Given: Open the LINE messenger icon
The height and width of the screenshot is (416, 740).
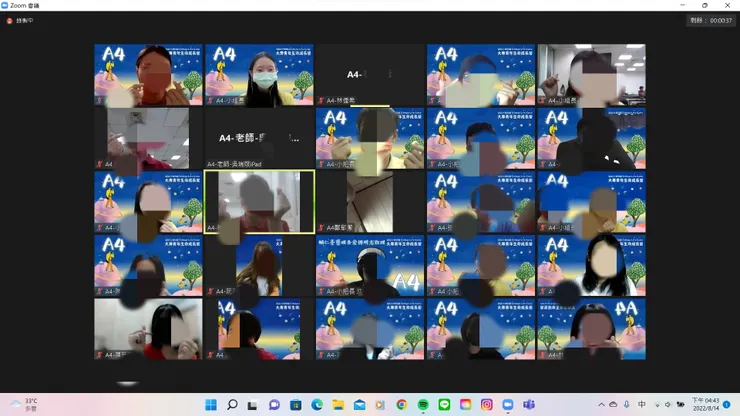Looking at the screenshot, I should point(444,405).
